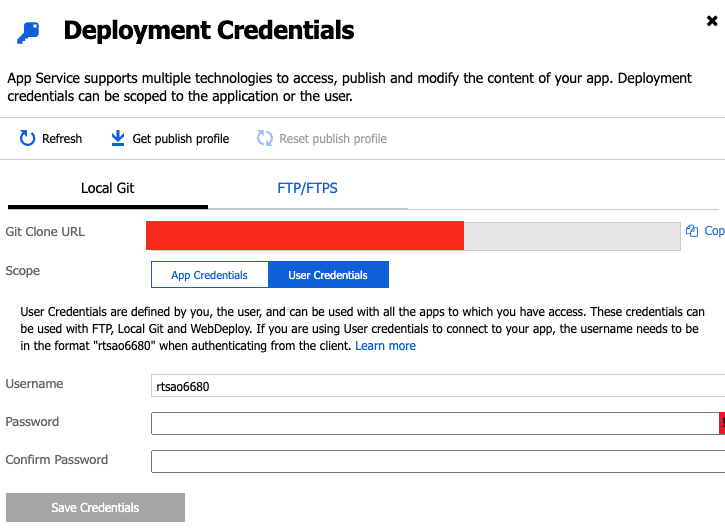Select the App Credentials scope
Screen dimensions: 725x531
[209, 275]
